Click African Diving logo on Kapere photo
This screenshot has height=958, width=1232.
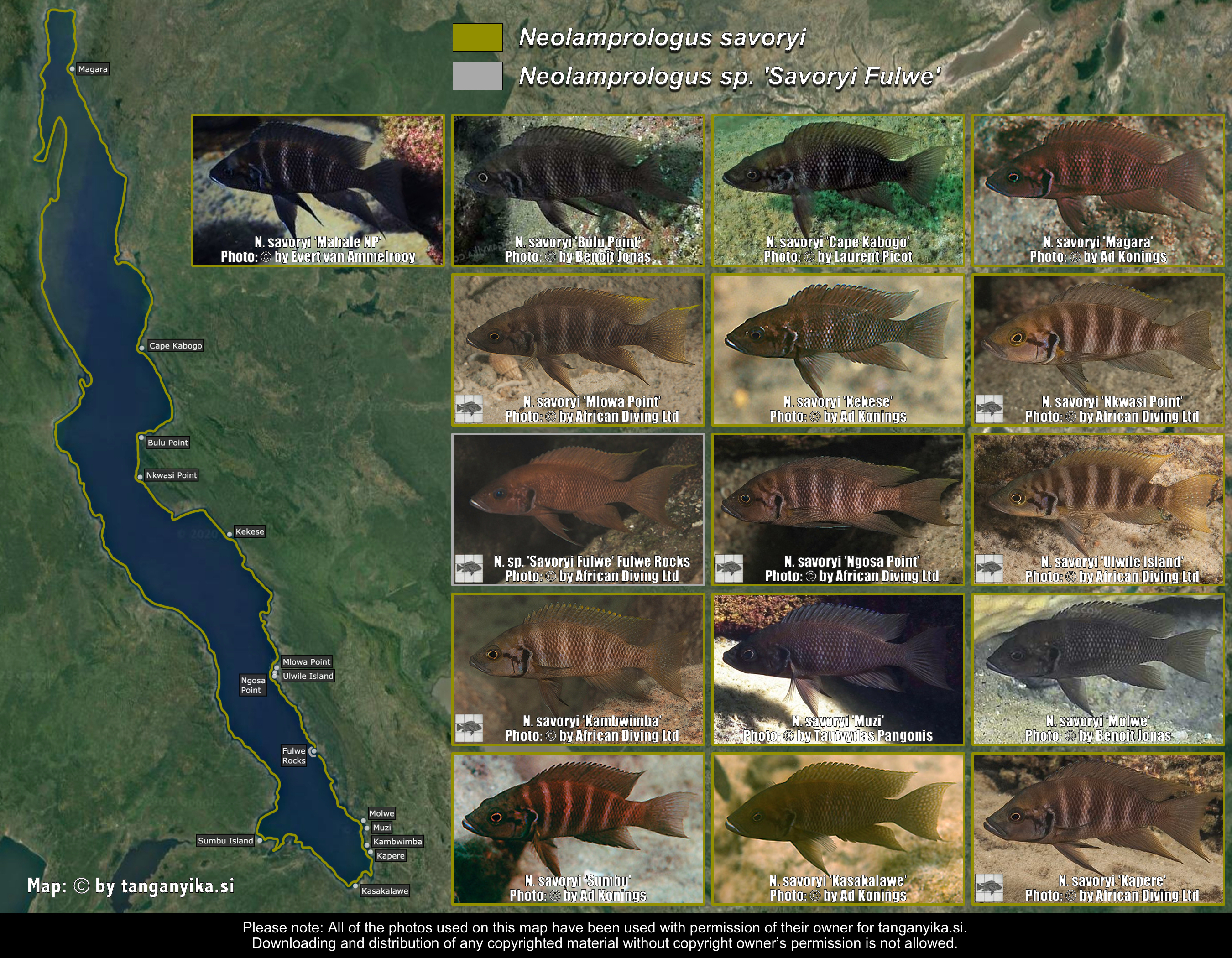click(x=989, y=887)
